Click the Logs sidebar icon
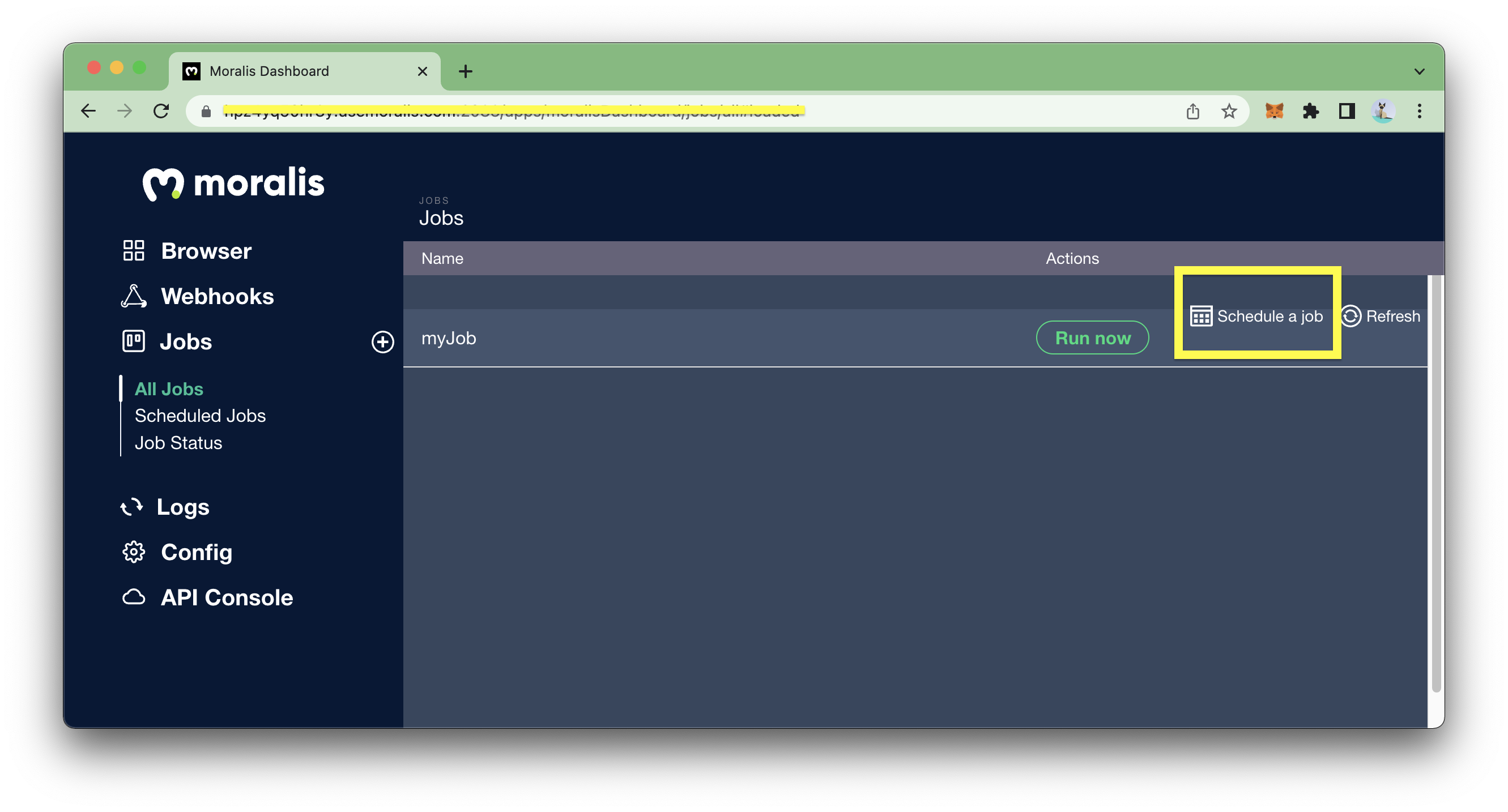1508x812 pixels. [132, 506]
